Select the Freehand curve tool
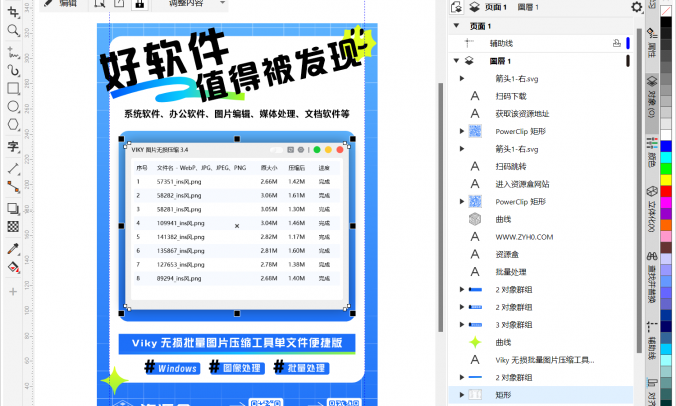The height and width of the screenshot is (406, 676). click(x=13, y=52)
